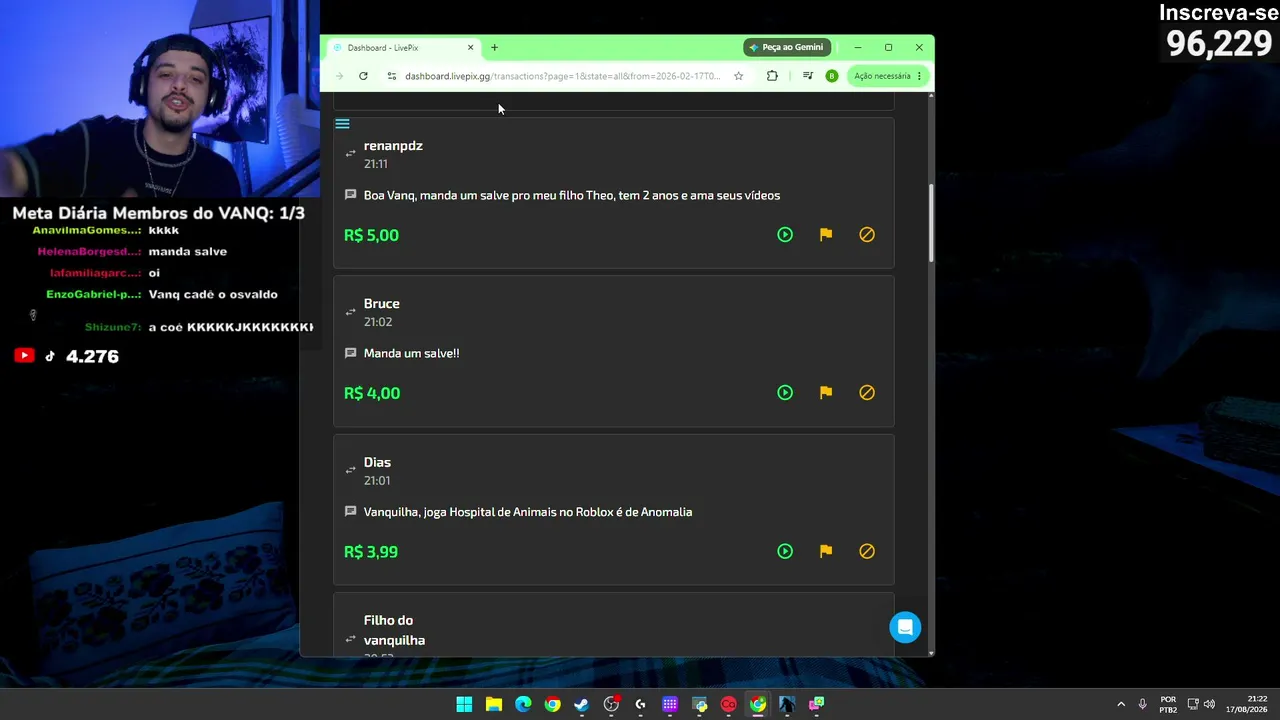Open Logitech G HUB from the taskbar
Image resolution: width=1280 pixels, height=720 pixels.
(641, 704)
